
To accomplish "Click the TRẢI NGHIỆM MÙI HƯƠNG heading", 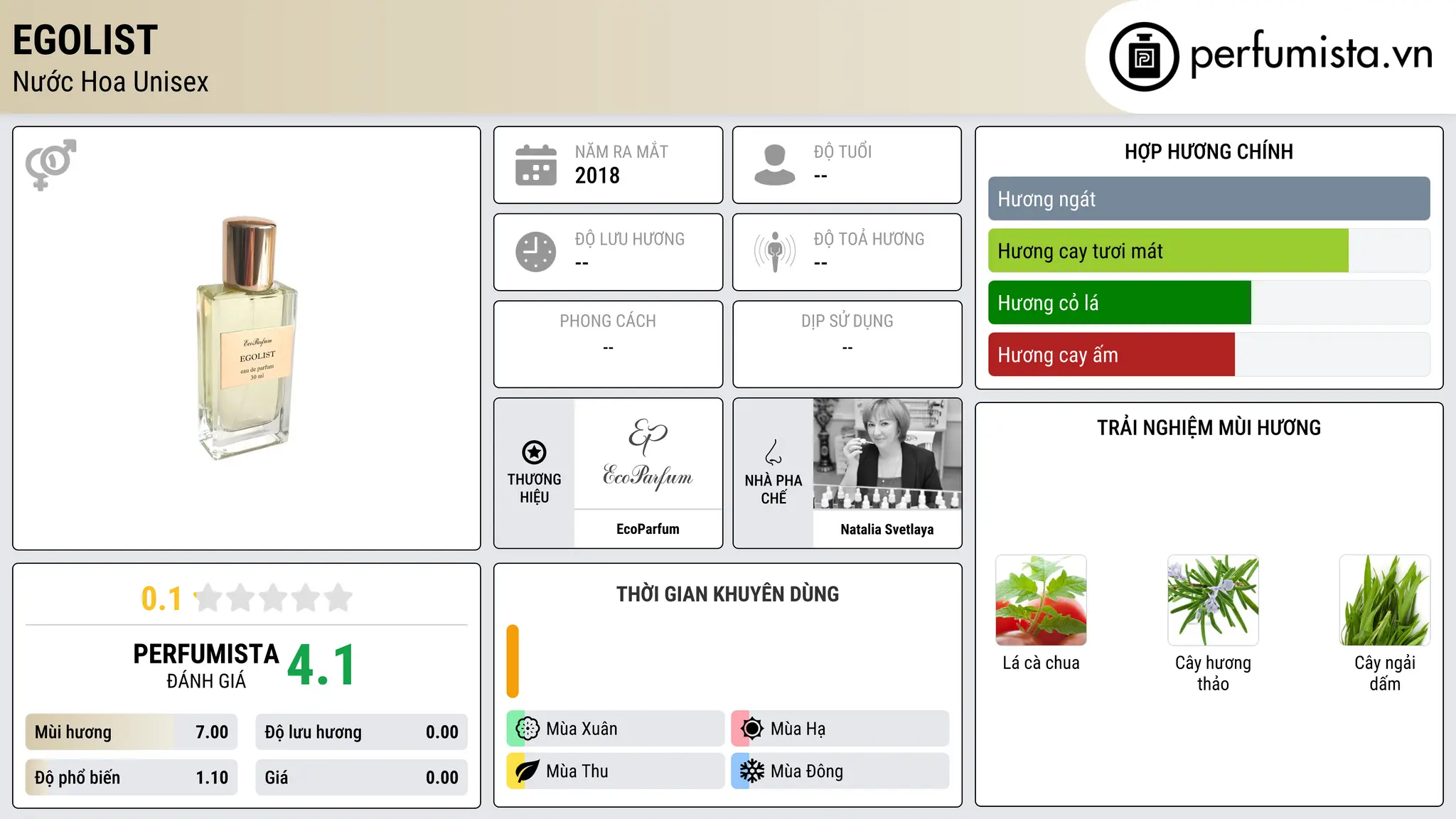I will (1209, 427).
